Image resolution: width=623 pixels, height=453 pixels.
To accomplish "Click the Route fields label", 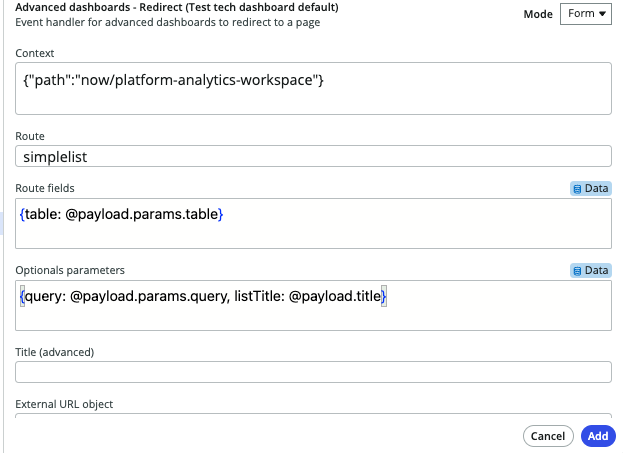I will point(45,188).
